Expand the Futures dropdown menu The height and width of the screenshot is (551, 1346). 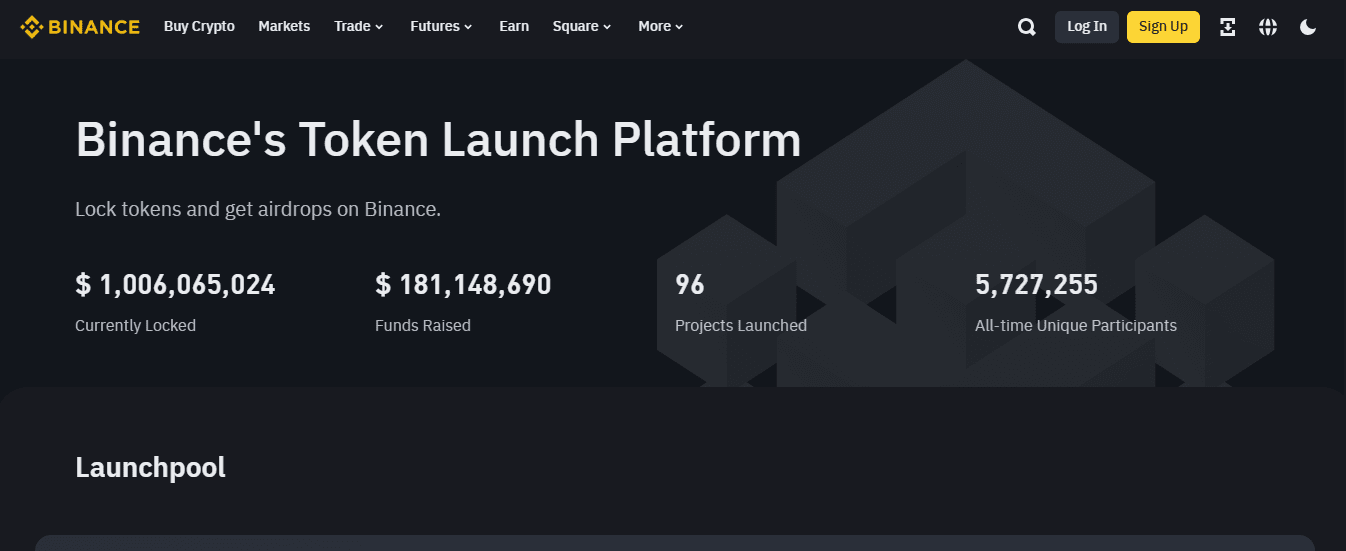pos(440,27)
